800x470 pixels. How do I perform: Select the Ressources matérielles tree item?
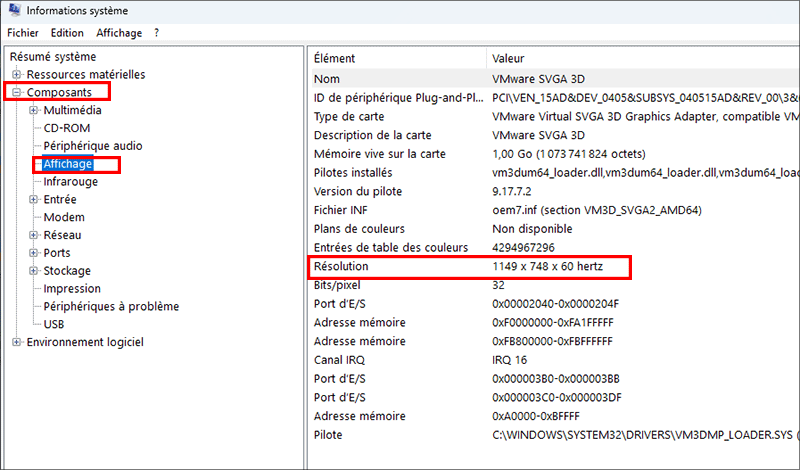(86, 75)
